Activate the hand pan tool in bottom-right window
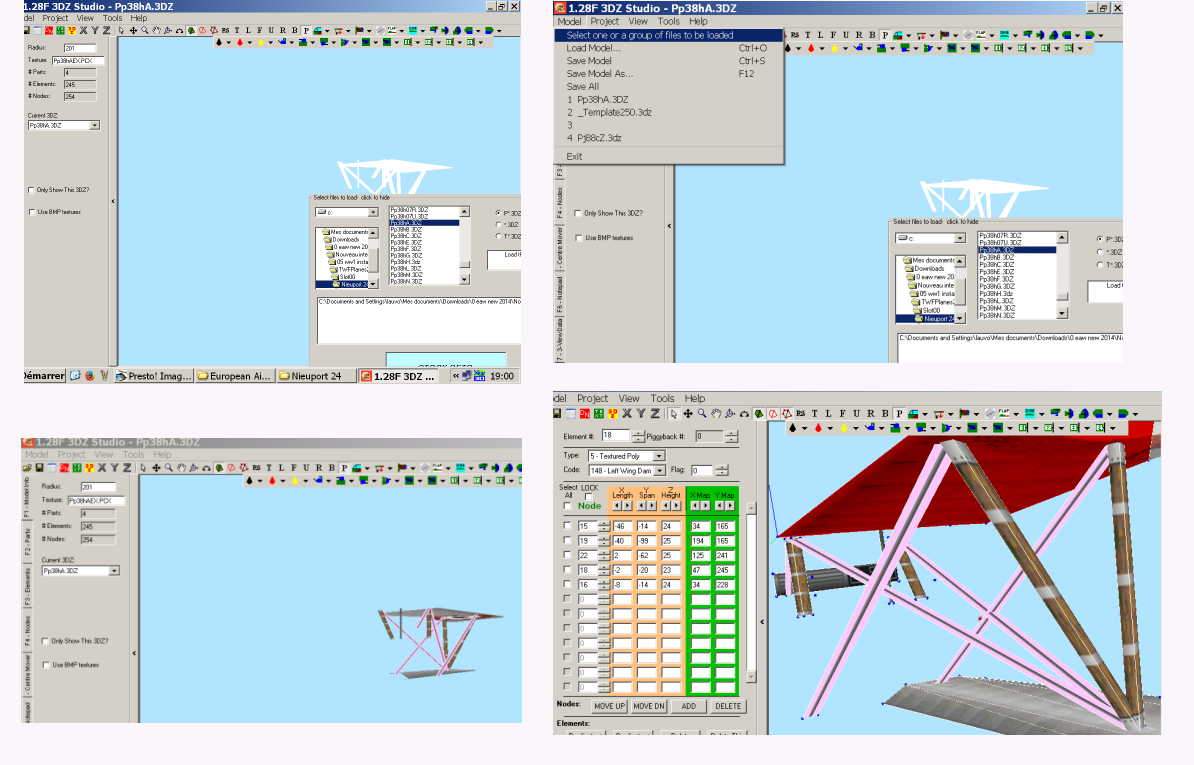This screenshot has width=1194, height=765. (x=716, y=413)
